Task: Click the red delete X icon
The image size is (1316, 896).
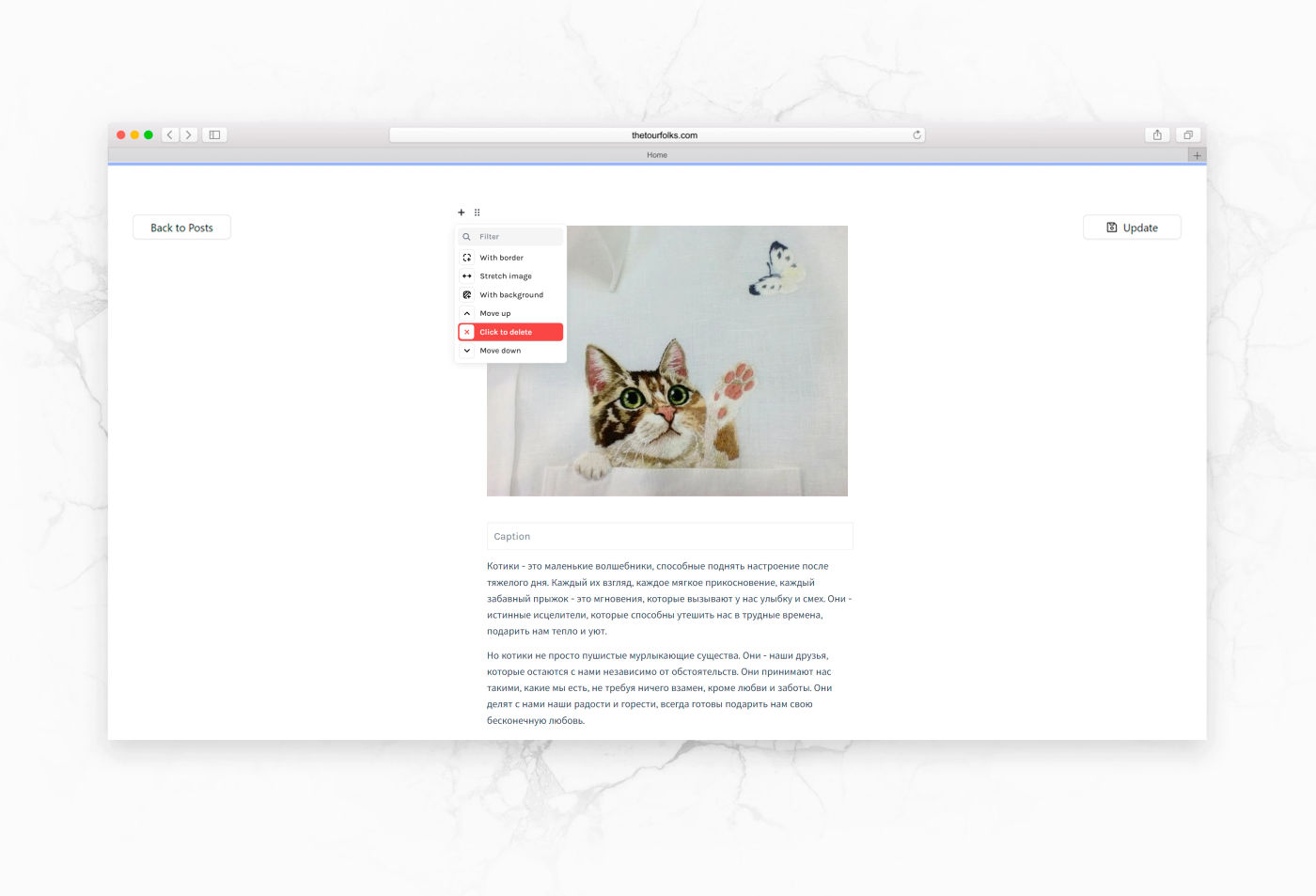Action: point(467,332)
